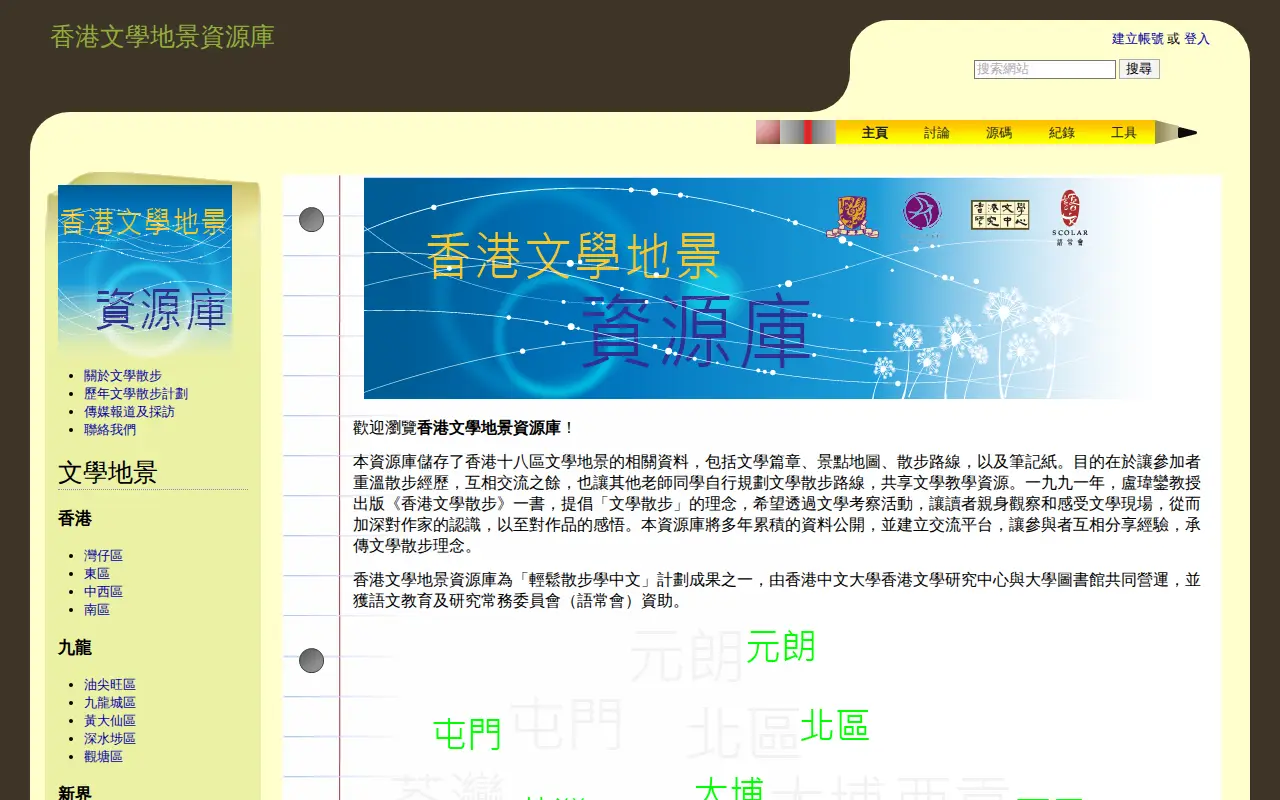The height and width of the screenshot is (800, 1280).
Task: Click the SCOLAR 語常會 logo in banner
Action: point(1070,217)
